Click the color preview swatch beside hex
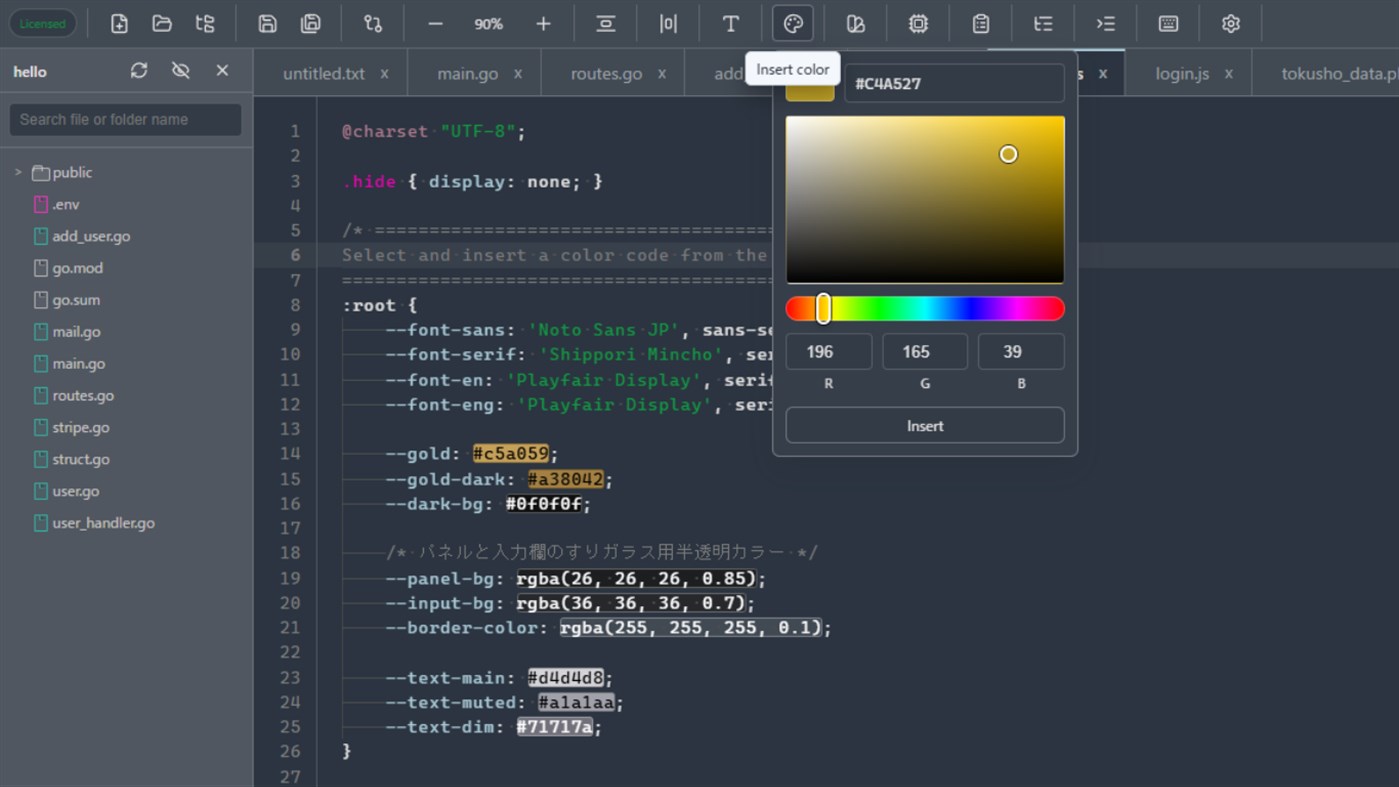 click(x=810, y=92)
